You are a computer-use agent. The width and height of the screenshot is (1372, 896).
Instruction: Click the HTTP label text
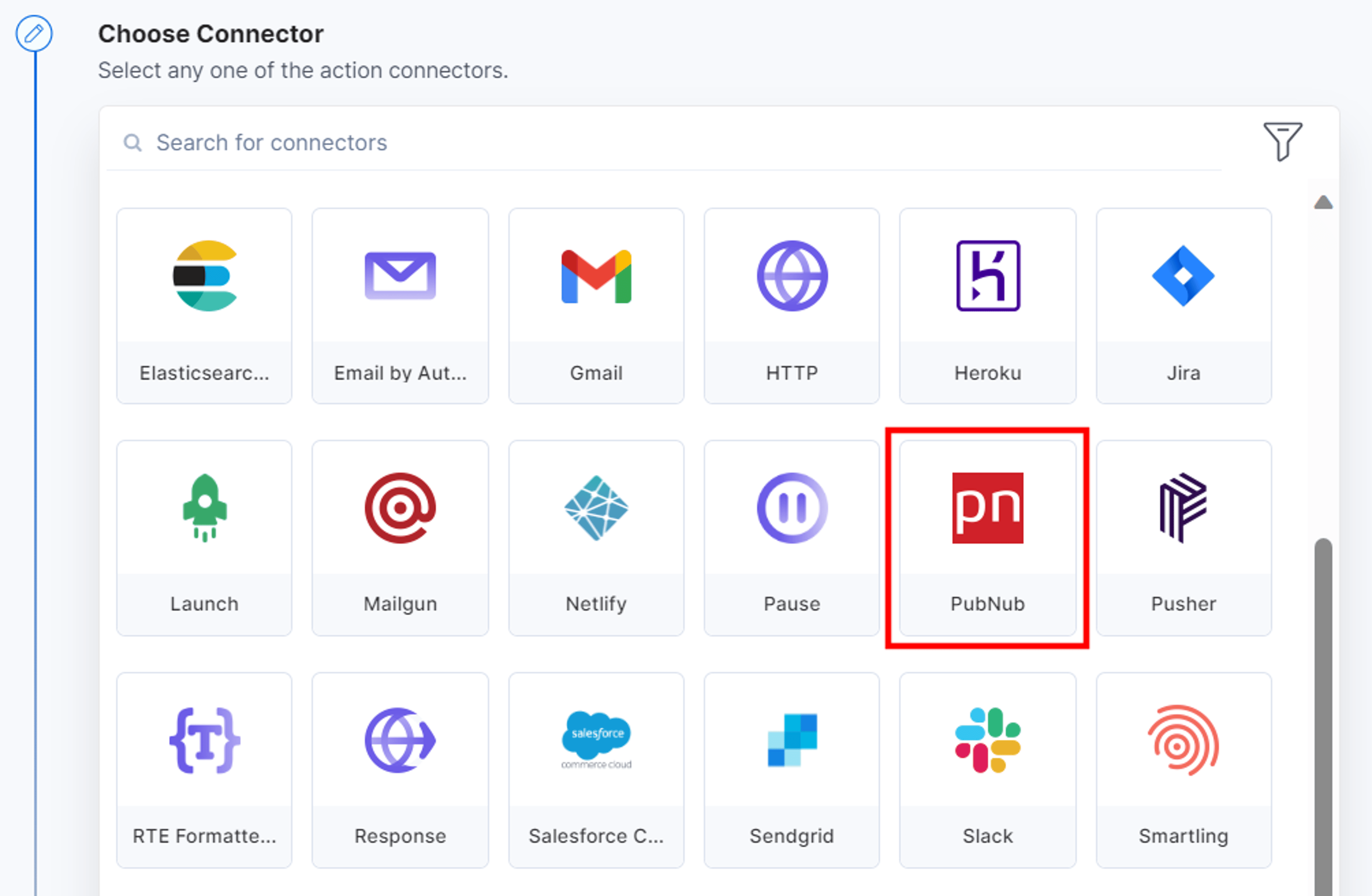(792, 373)
